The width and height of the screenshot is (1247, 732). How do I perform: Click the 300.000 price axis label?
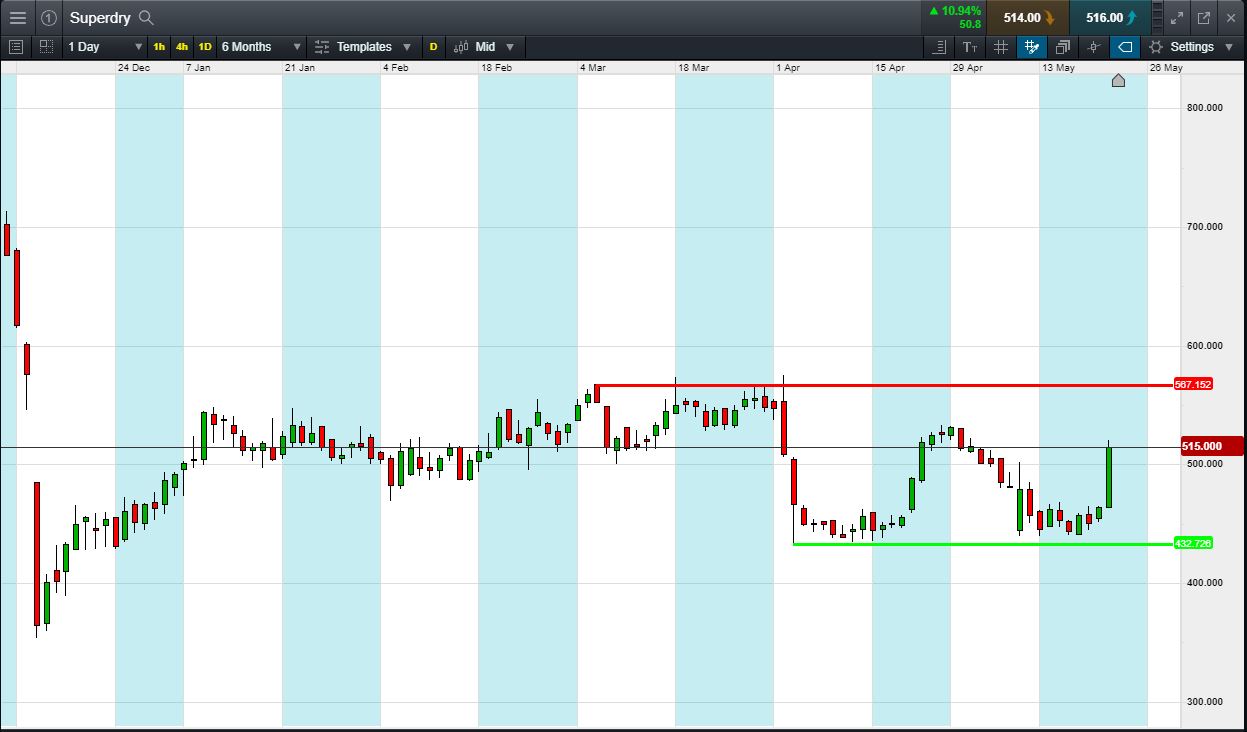coord(1205,702)
